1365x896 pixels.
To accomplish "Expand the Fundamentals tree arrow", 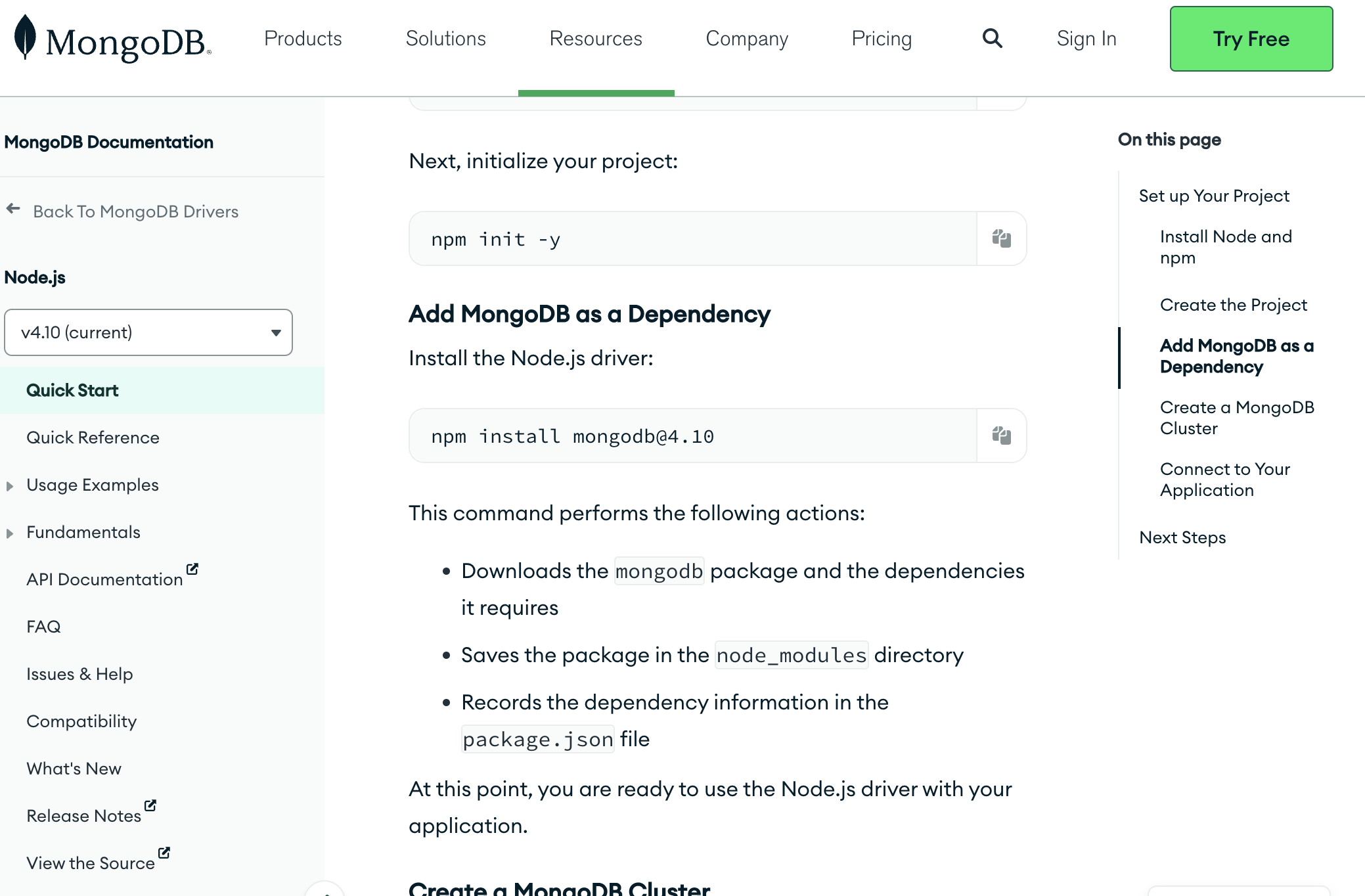I will click(x=10, y=533).
